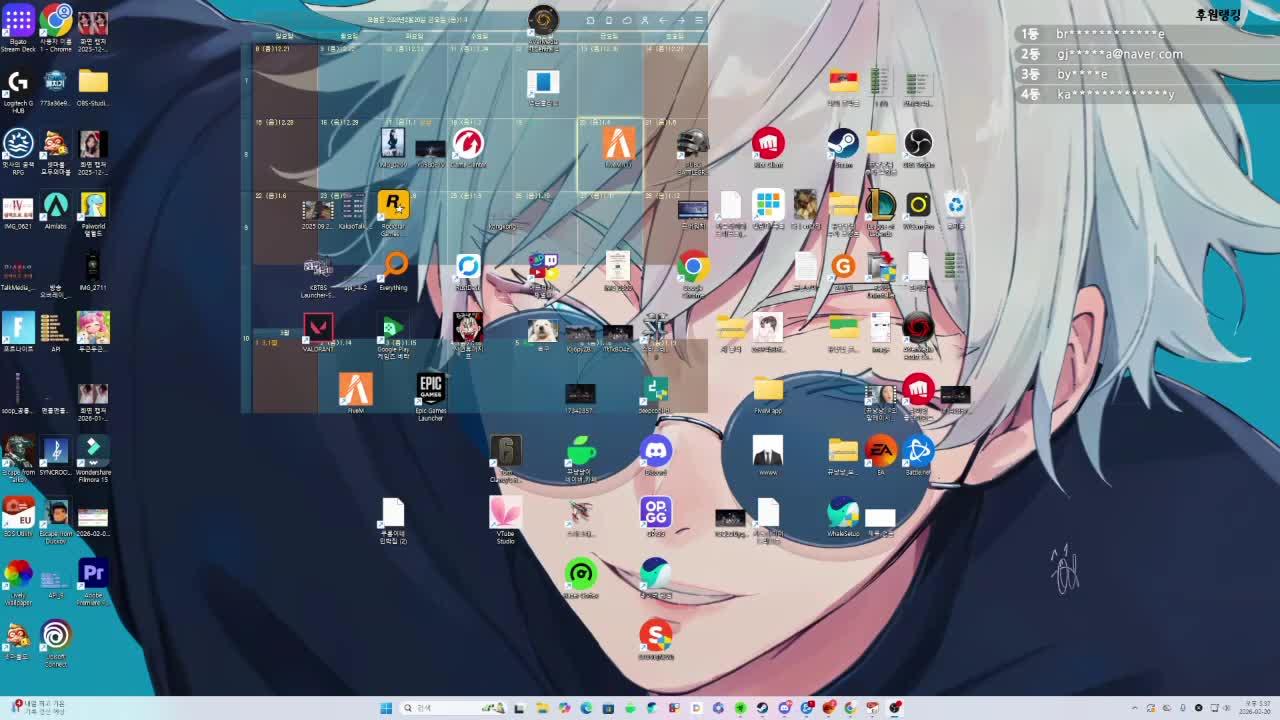Screen dimensions: 1280x720
Task: Open the calendar widget hamburger menu
Action: tap(699, 20)
